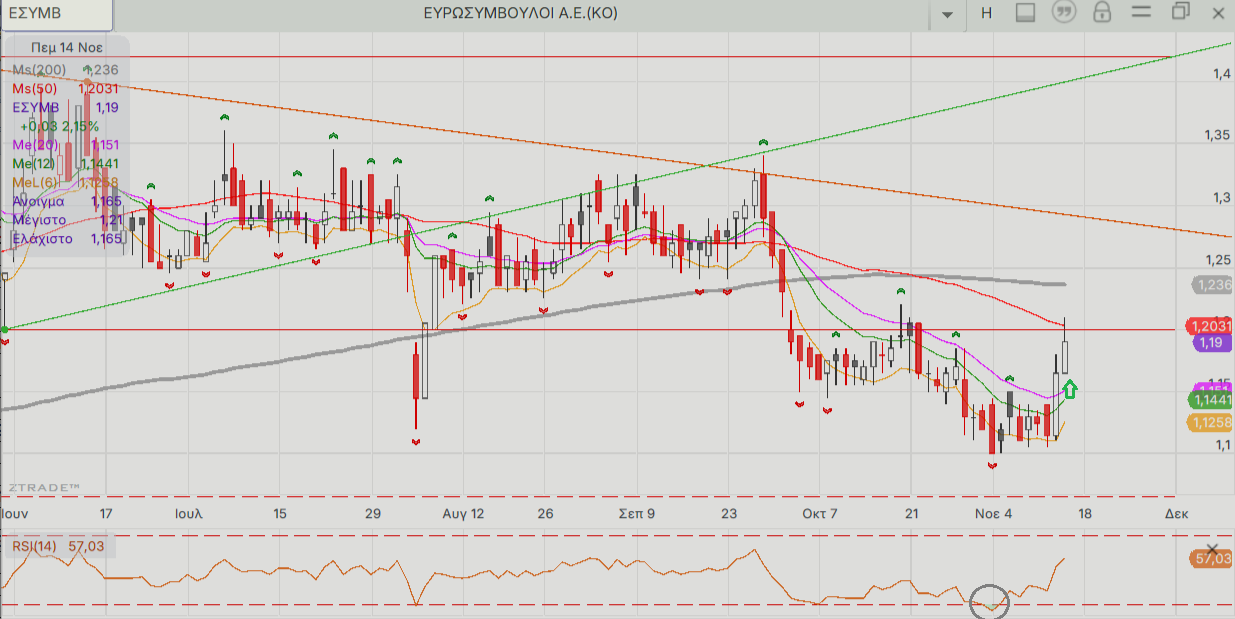Click the Αυγ 12 date axis label
1235x619 pixels.
(x=463, y=513)
